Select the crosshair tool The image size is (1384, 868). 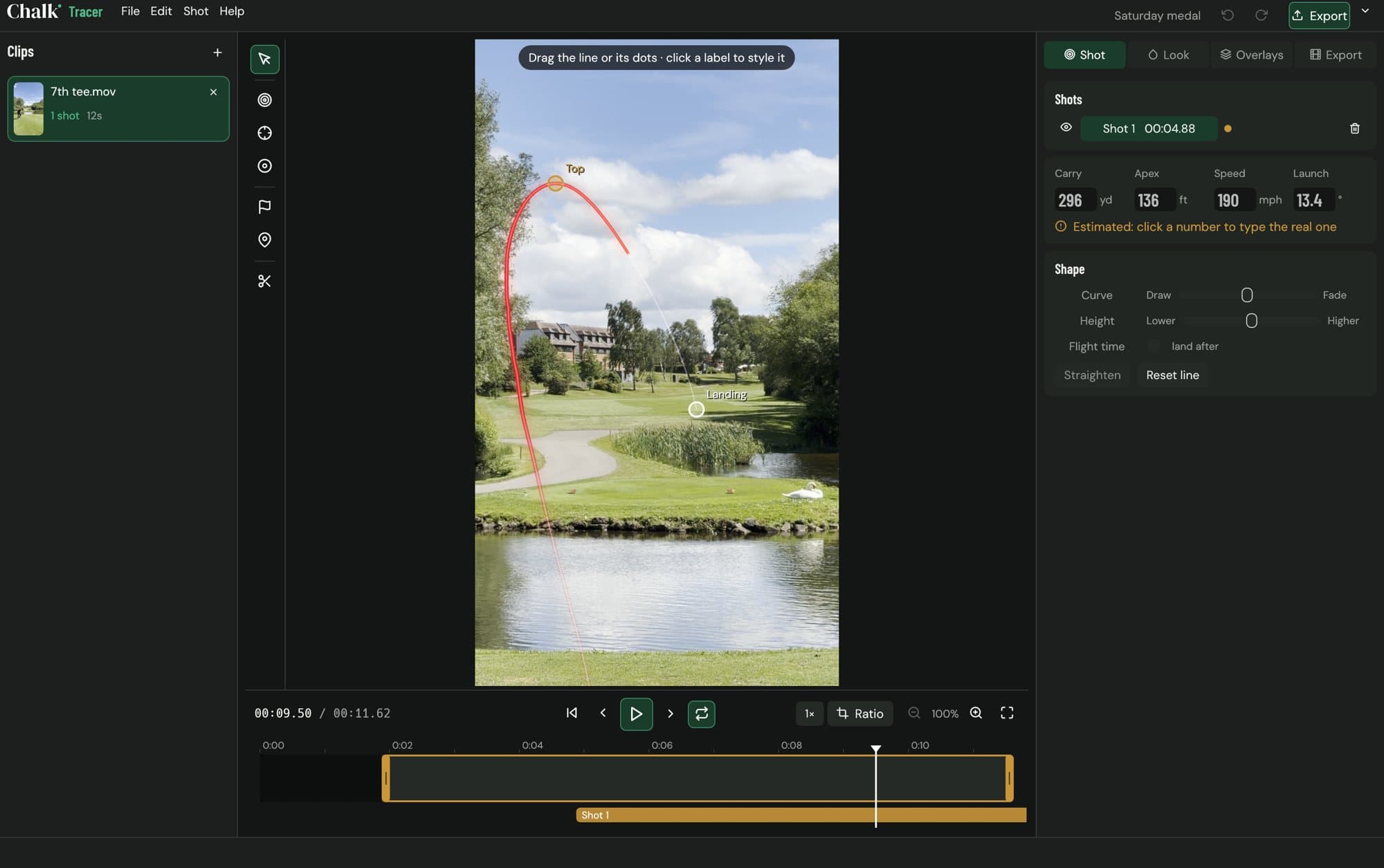(264, 133)
